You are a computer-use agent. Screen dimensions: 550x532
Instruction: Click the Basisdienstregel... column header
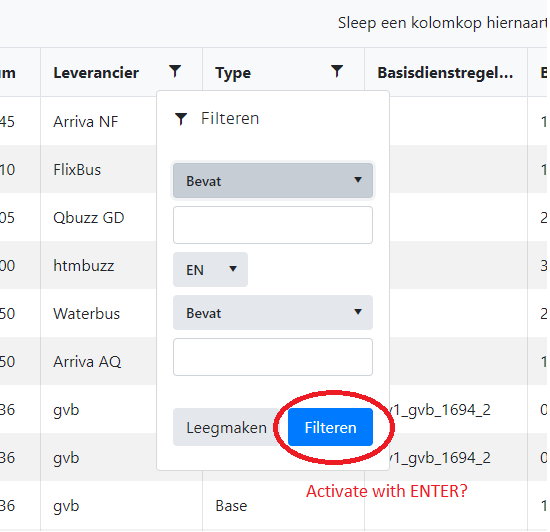(x=445, y=73)
